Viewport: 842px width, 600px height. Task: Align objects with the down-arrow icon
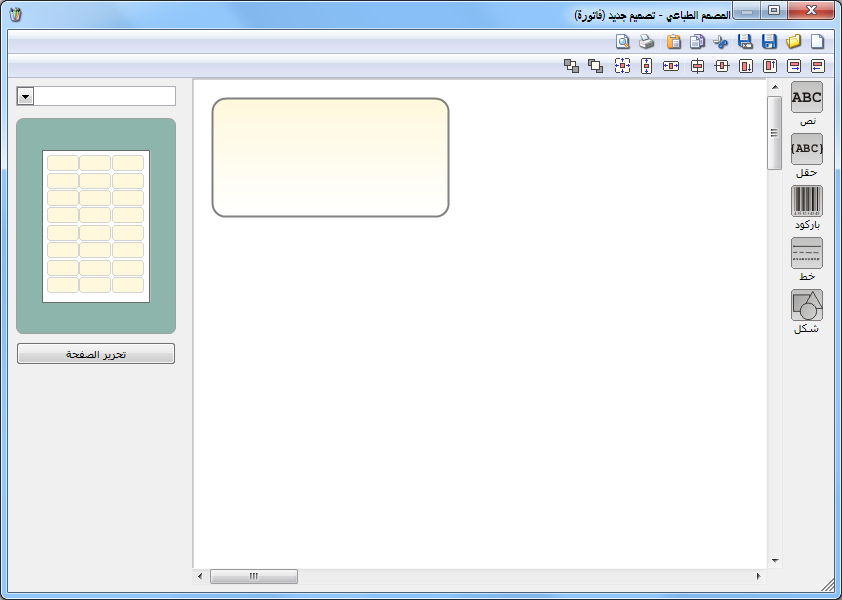tap(746, 66)
